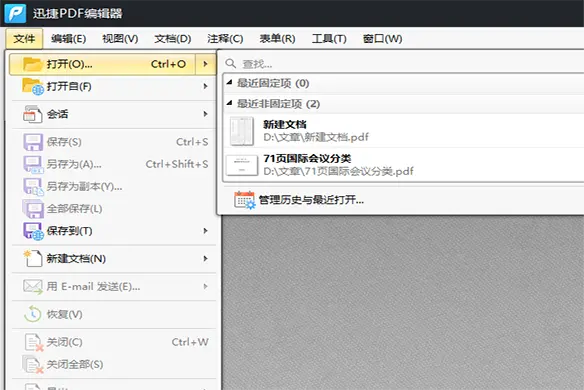Click the magnifier icon in search box
584x390 pixels.
(231, 64)
